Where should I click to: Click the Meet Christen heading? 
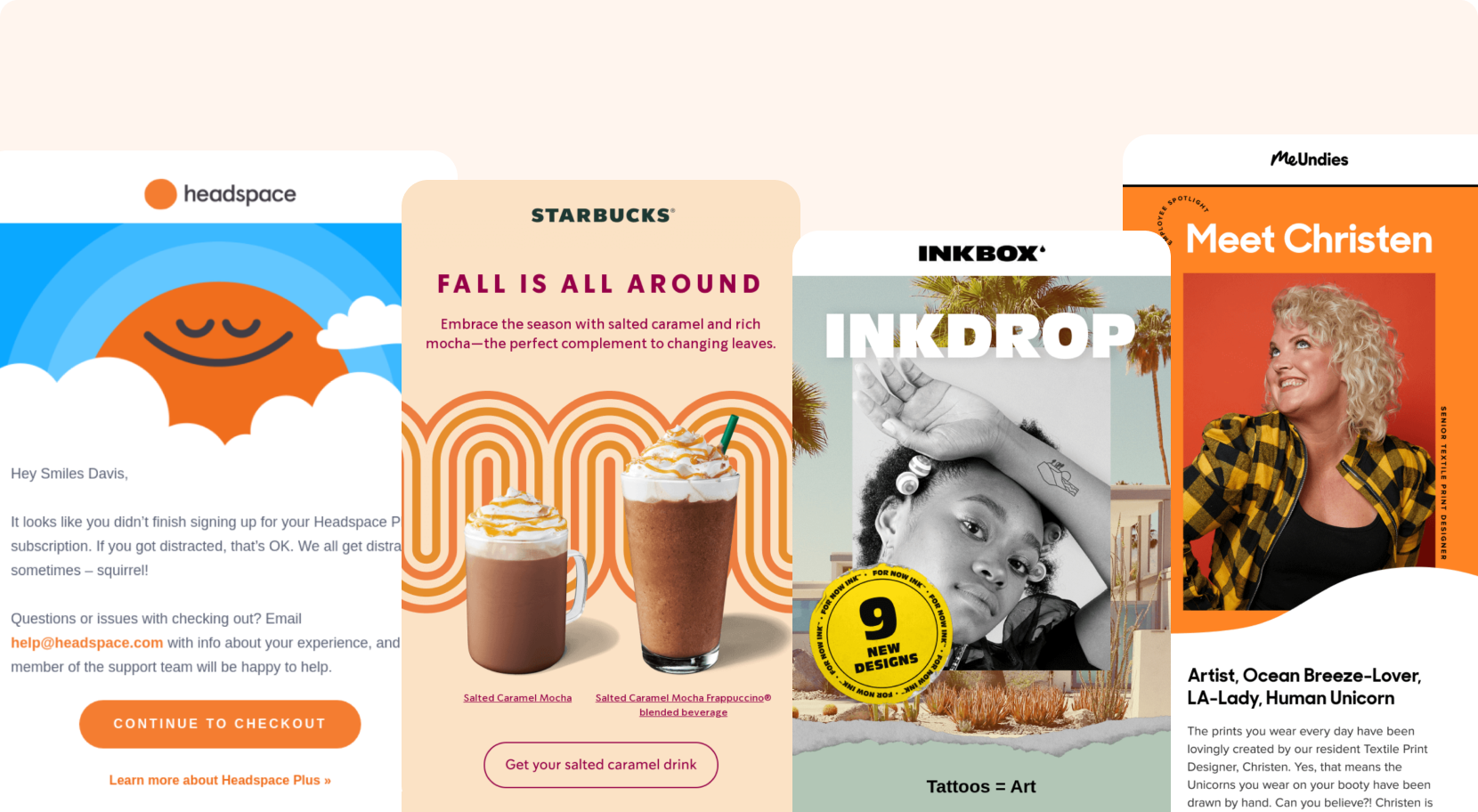pos(1309,239)
